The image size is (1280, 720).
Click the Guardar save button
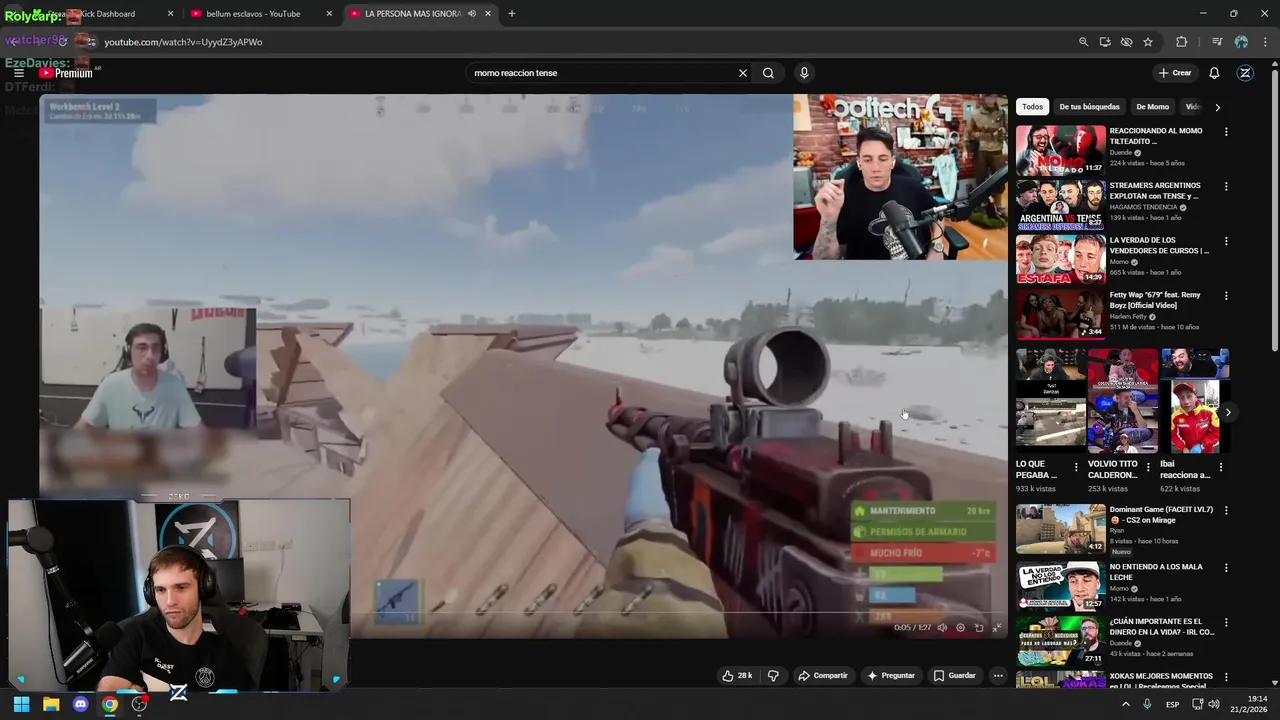[955, 676]
